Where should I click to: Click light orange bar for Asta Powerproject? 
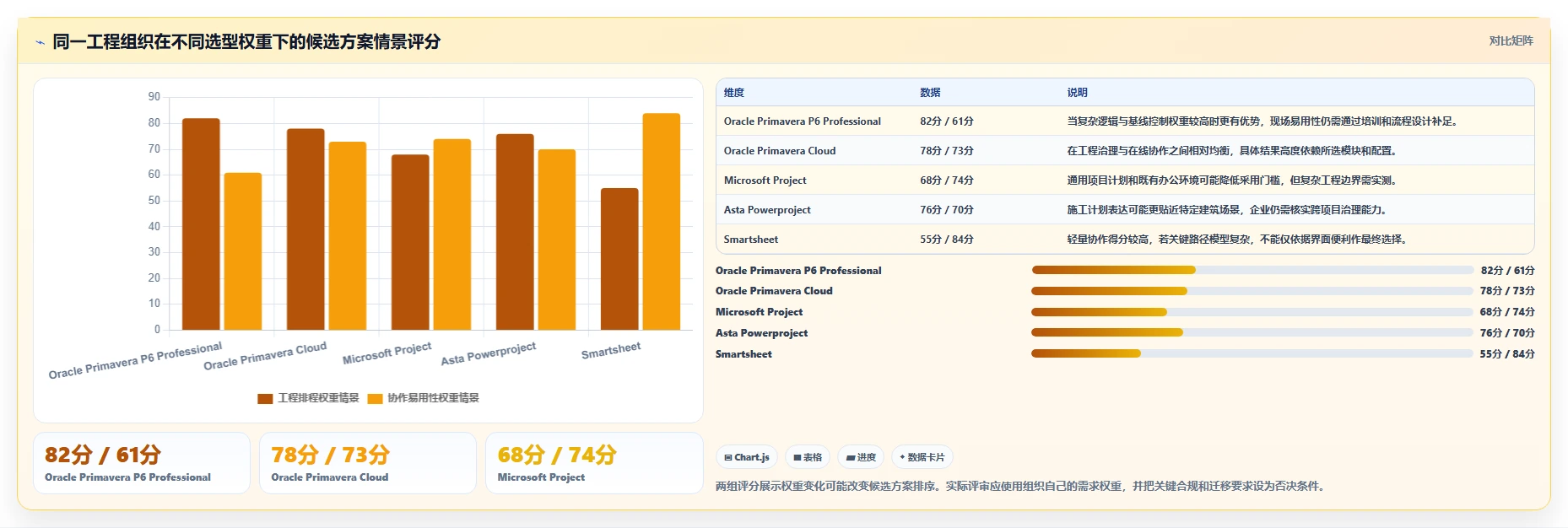557,240
